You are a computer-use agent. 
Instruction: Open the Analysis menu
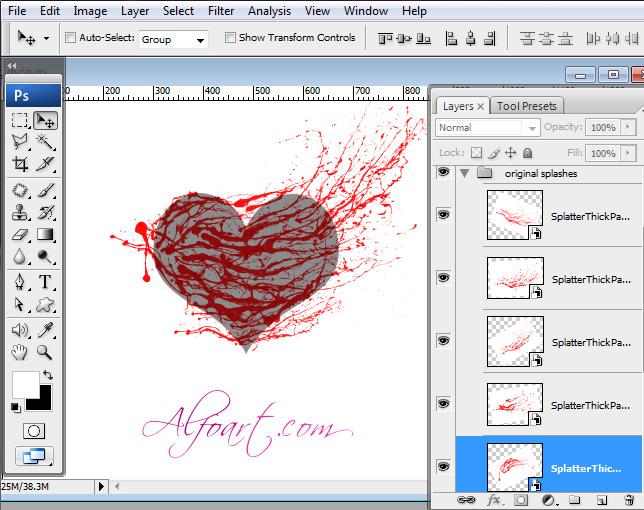pos(270,11)
